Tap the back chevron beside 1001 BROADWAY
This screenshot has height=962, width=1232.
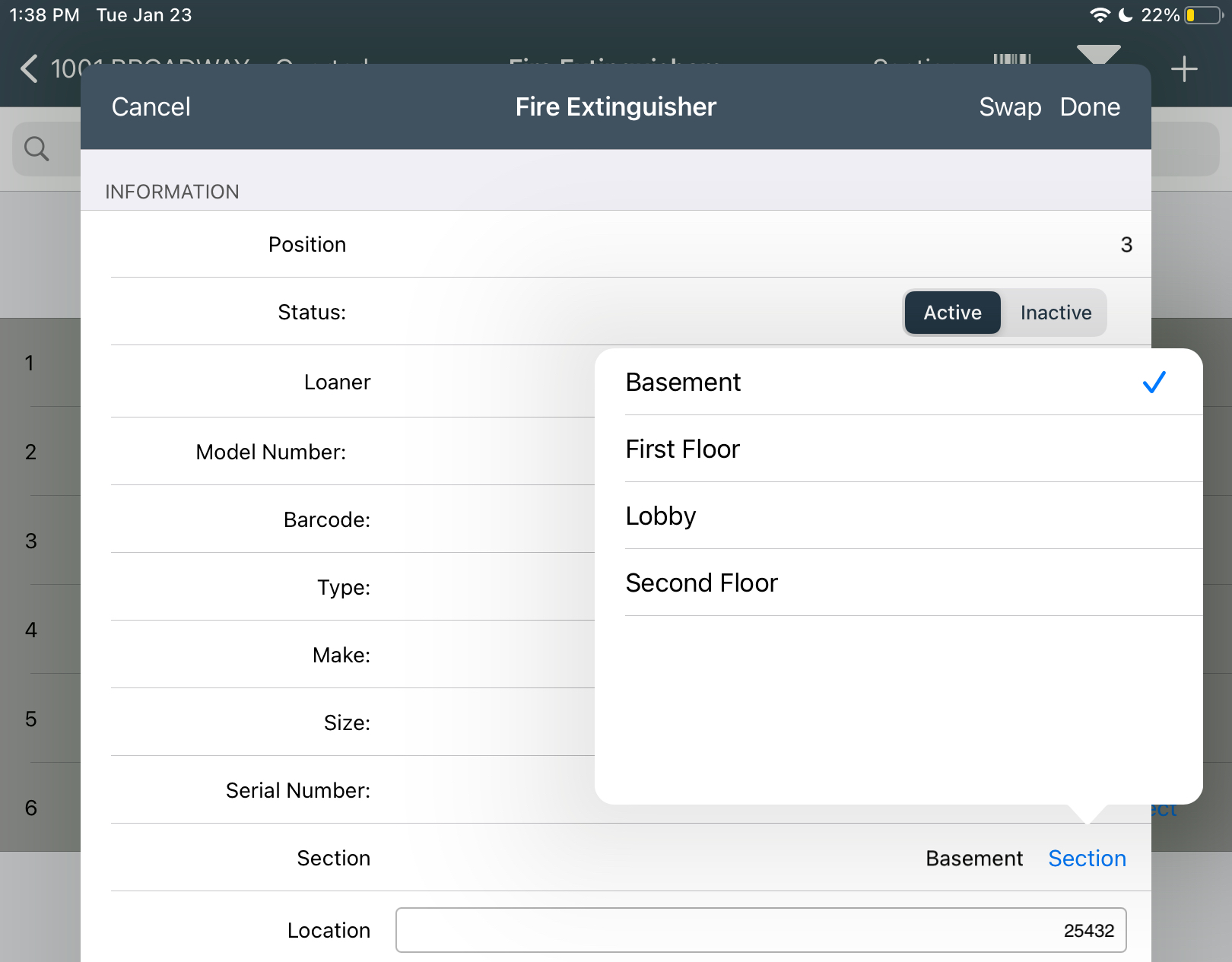[28, 68]
